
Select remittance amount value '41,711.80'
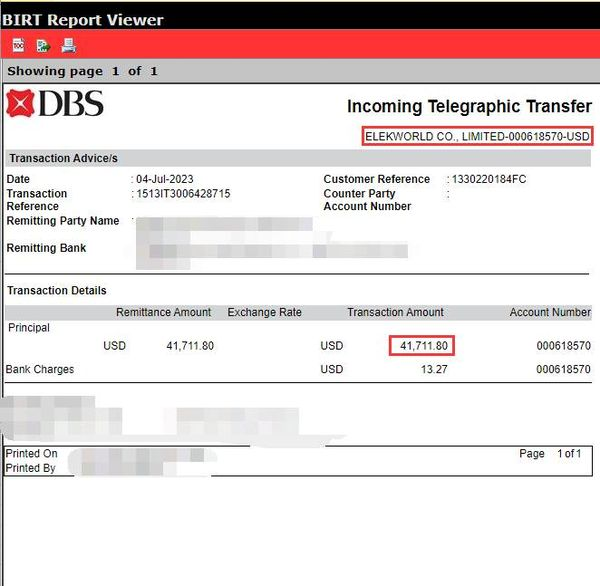click(x=190, y=346)
